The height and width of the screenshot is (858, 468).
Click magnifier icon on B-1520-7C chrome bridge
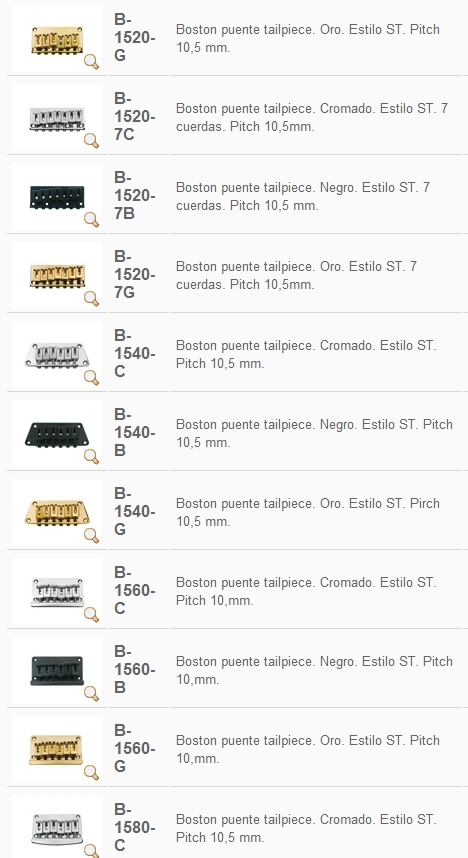pyautogui.click(x=91, y=140)
